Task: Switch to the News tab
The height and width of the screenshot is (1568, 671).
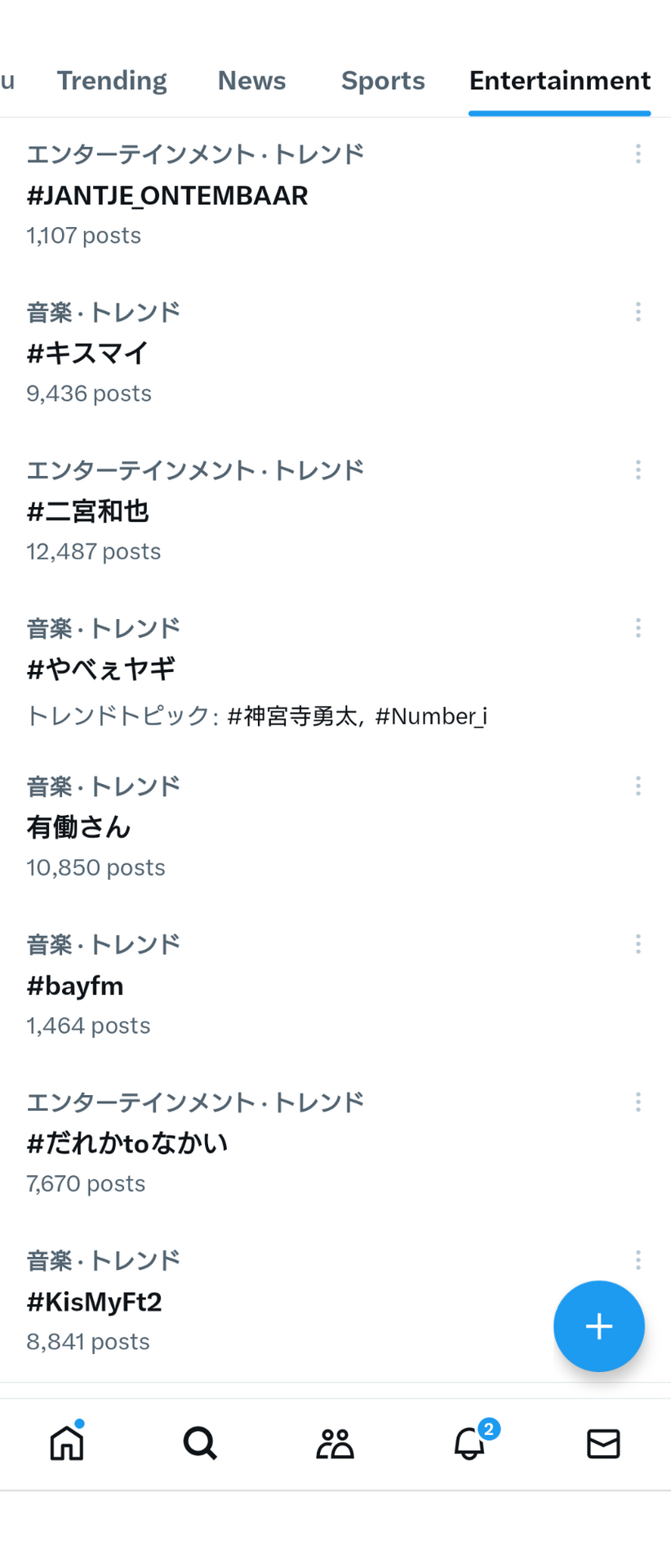Action: click(251, 80)
